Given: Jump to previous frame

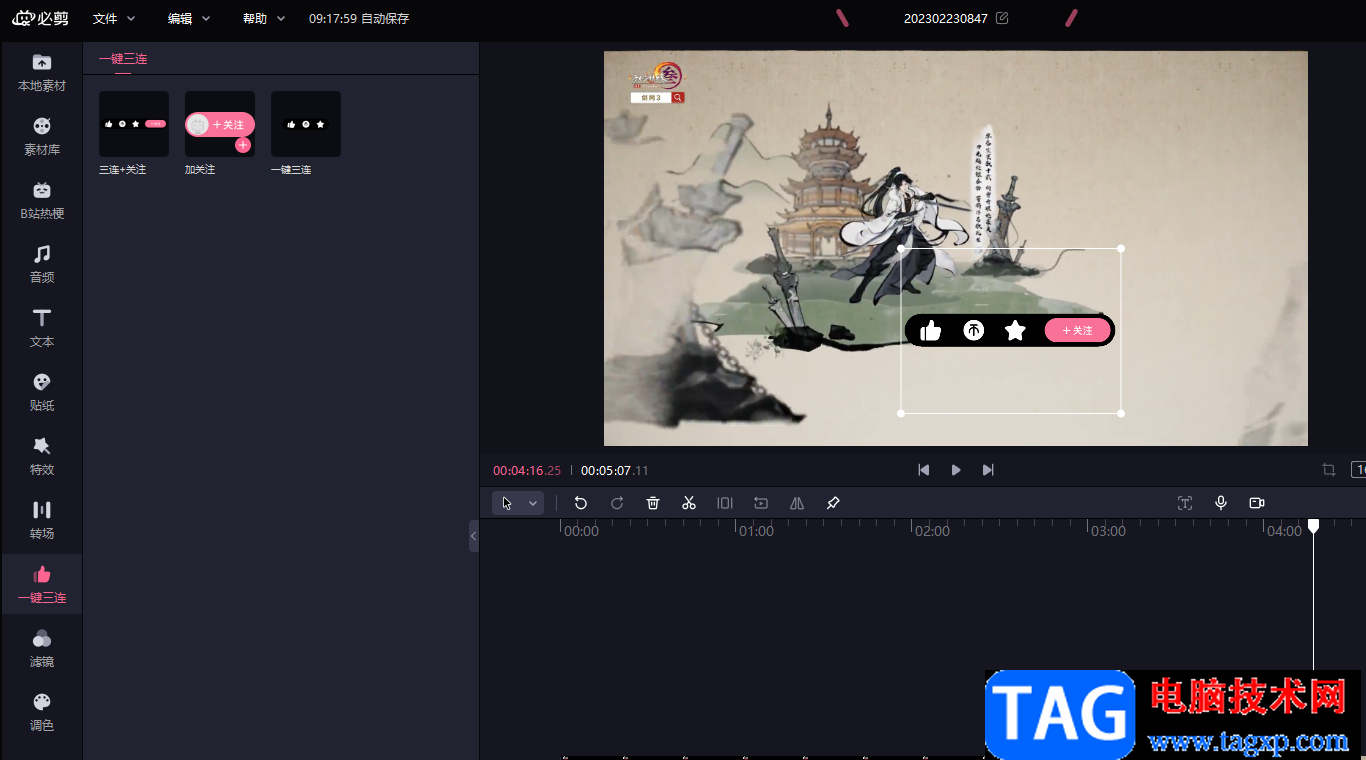Looking at the screenshot, I should 924,470.
